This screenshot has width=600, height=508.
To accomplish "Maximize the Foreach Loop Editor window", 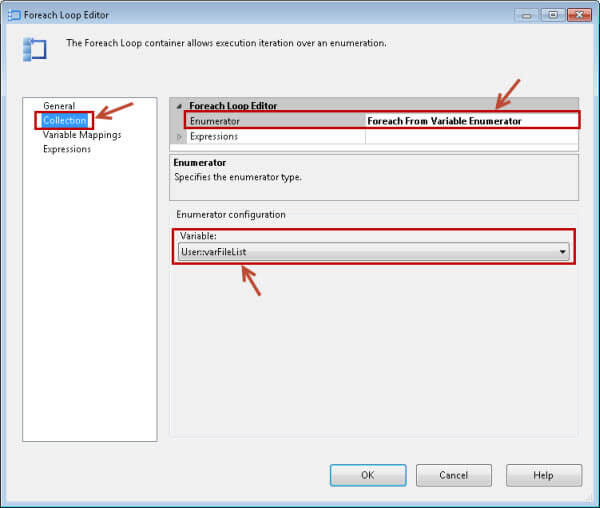I will (x=553, y=15).
